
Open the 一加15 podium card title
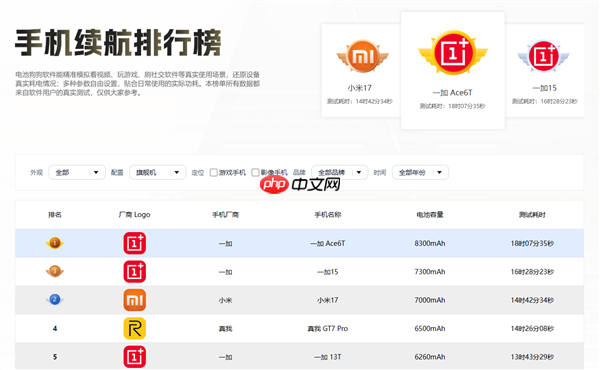[x=545, y=88]
